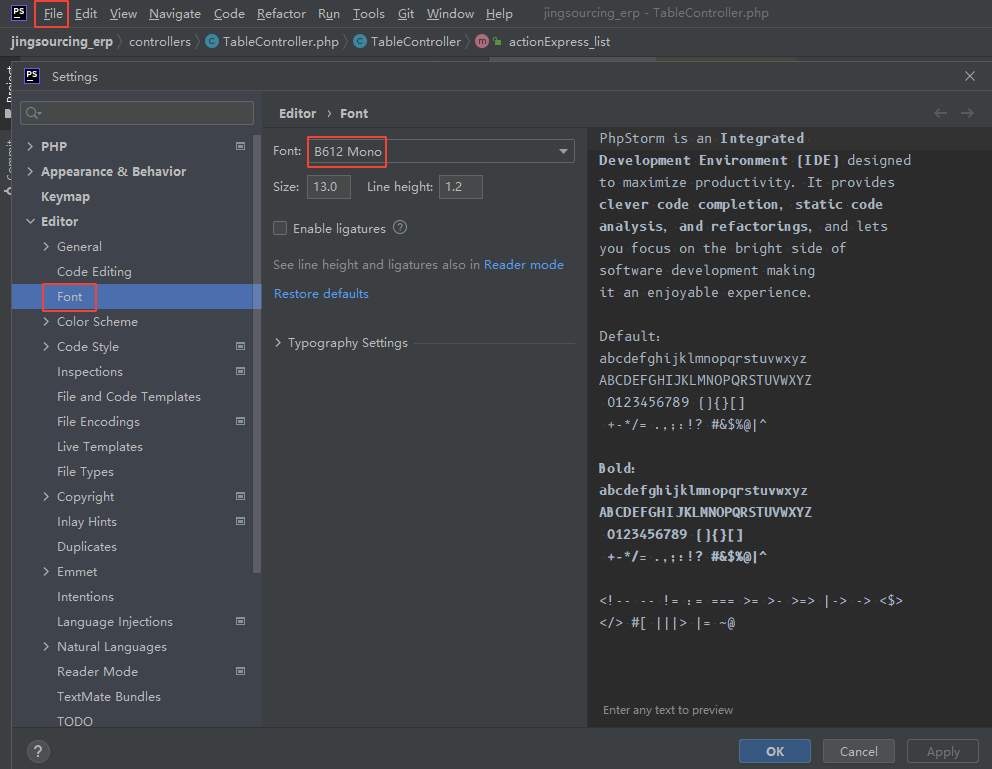Click the project-level icon beside Inlay Hints
This screenshot has width=992, height=769.
(x=240, y=521)
